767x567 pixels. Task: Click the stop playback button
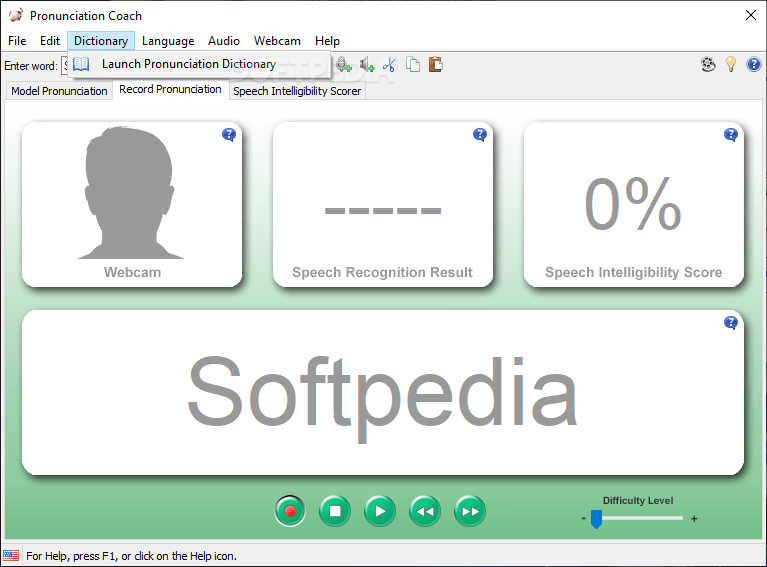[x=335, y=511]
